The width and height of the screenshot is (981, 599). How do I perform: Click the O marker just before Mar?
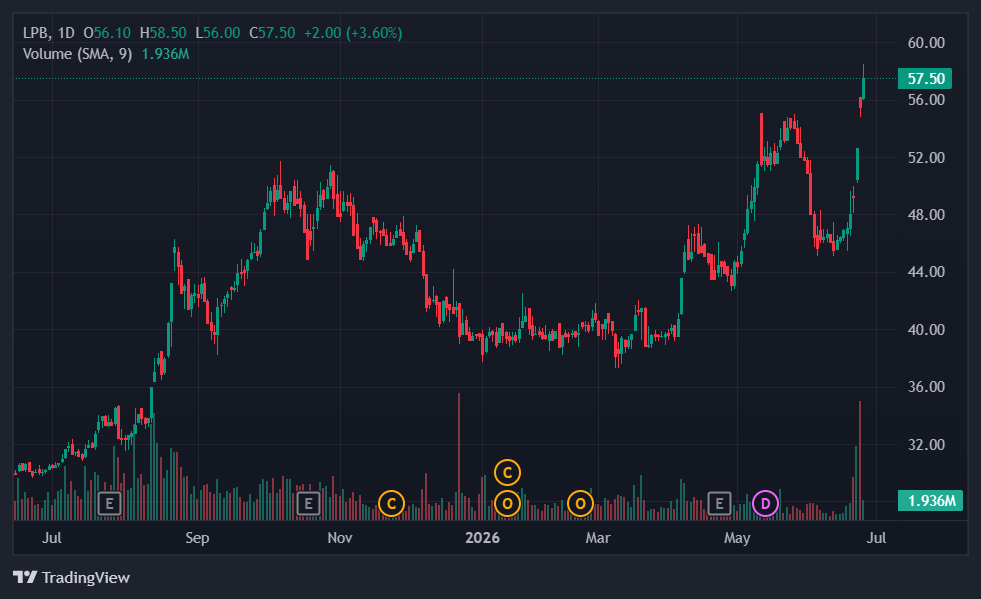[581, 503]
